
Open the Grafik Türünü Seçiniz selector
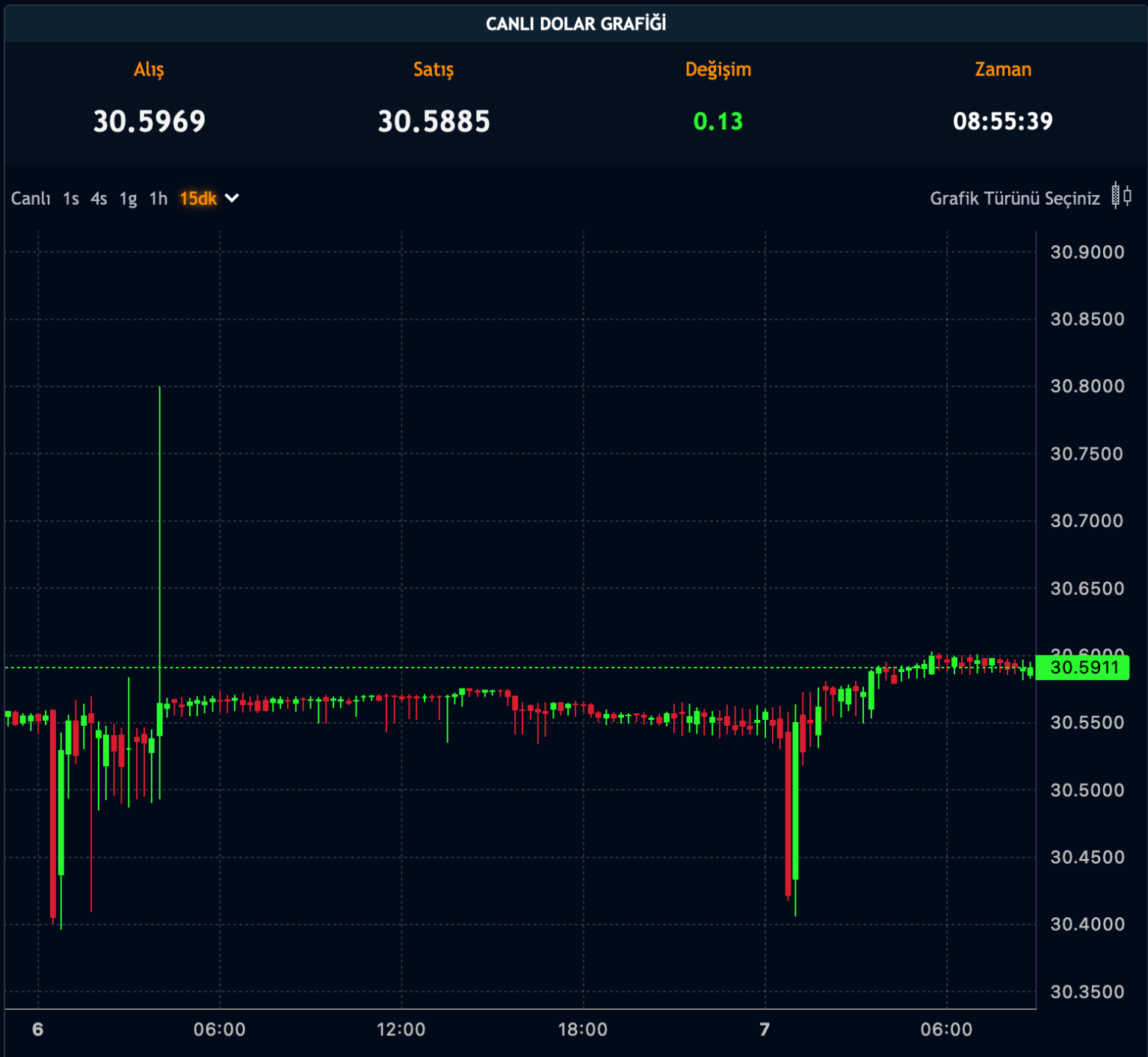(1014, 199)
